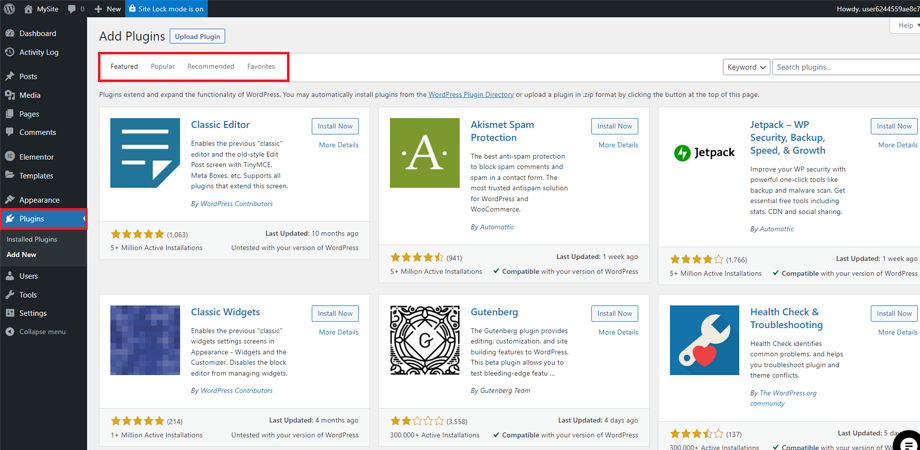
Task: Click the Upload Plugin button
Action: click(x=198, y=36)
